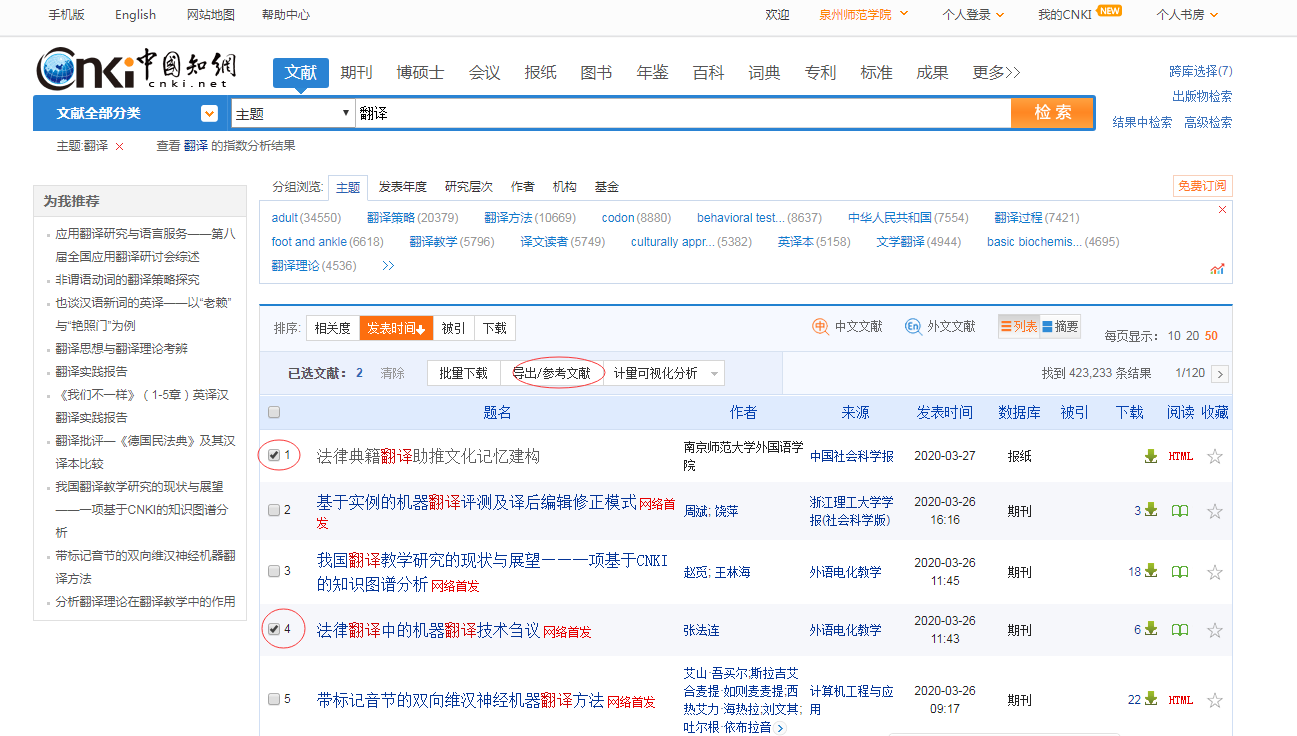Click into the search box containing 翻译
The image size is (1297, 736).
click(680, 114)
